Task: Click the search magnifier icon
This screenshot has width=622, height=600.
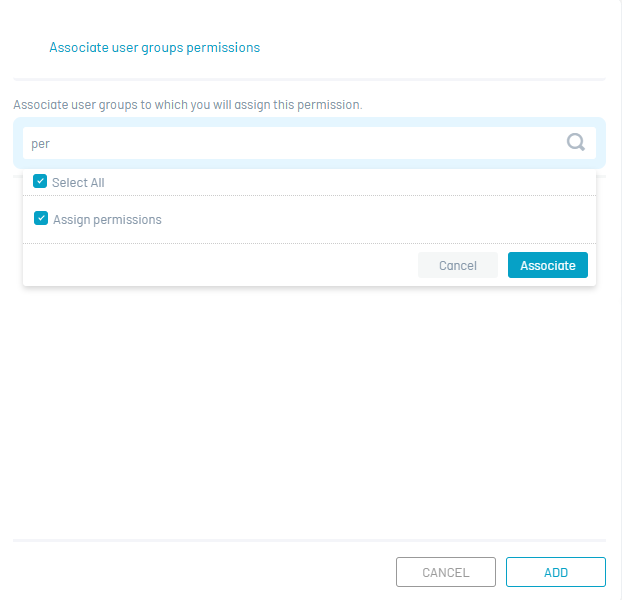Action: coord(576,143)
